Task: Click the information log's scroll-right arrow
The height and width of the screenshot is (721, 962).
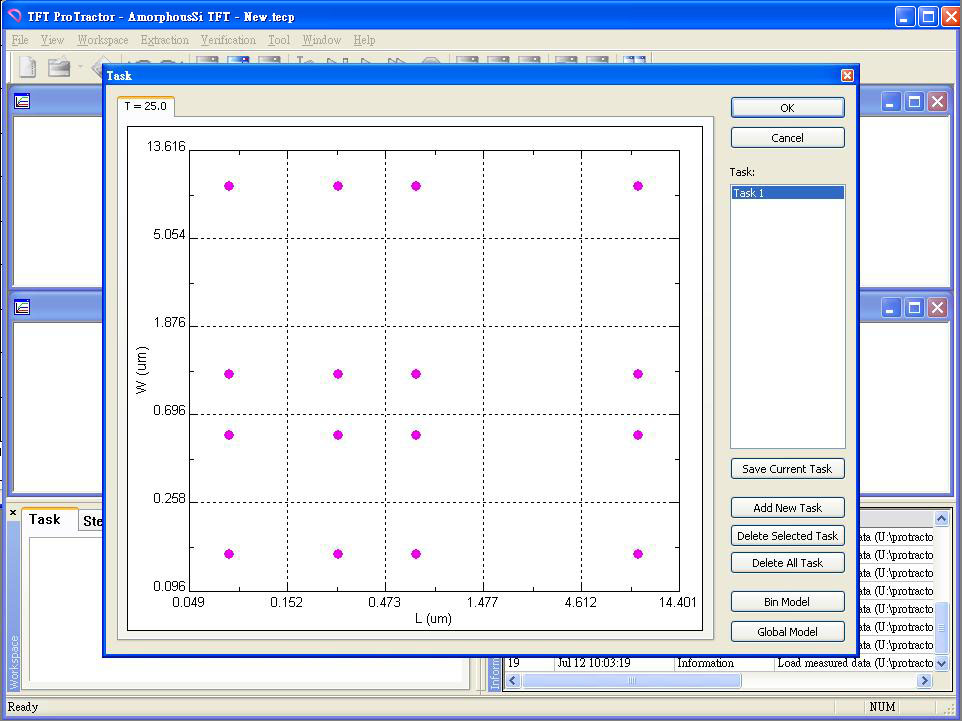Action: (x=924, y=680)
